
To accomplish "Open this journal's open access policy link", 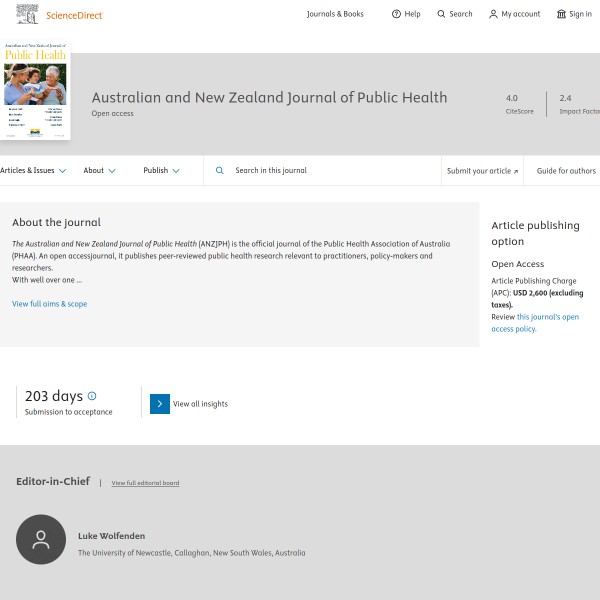I will 535,323.
